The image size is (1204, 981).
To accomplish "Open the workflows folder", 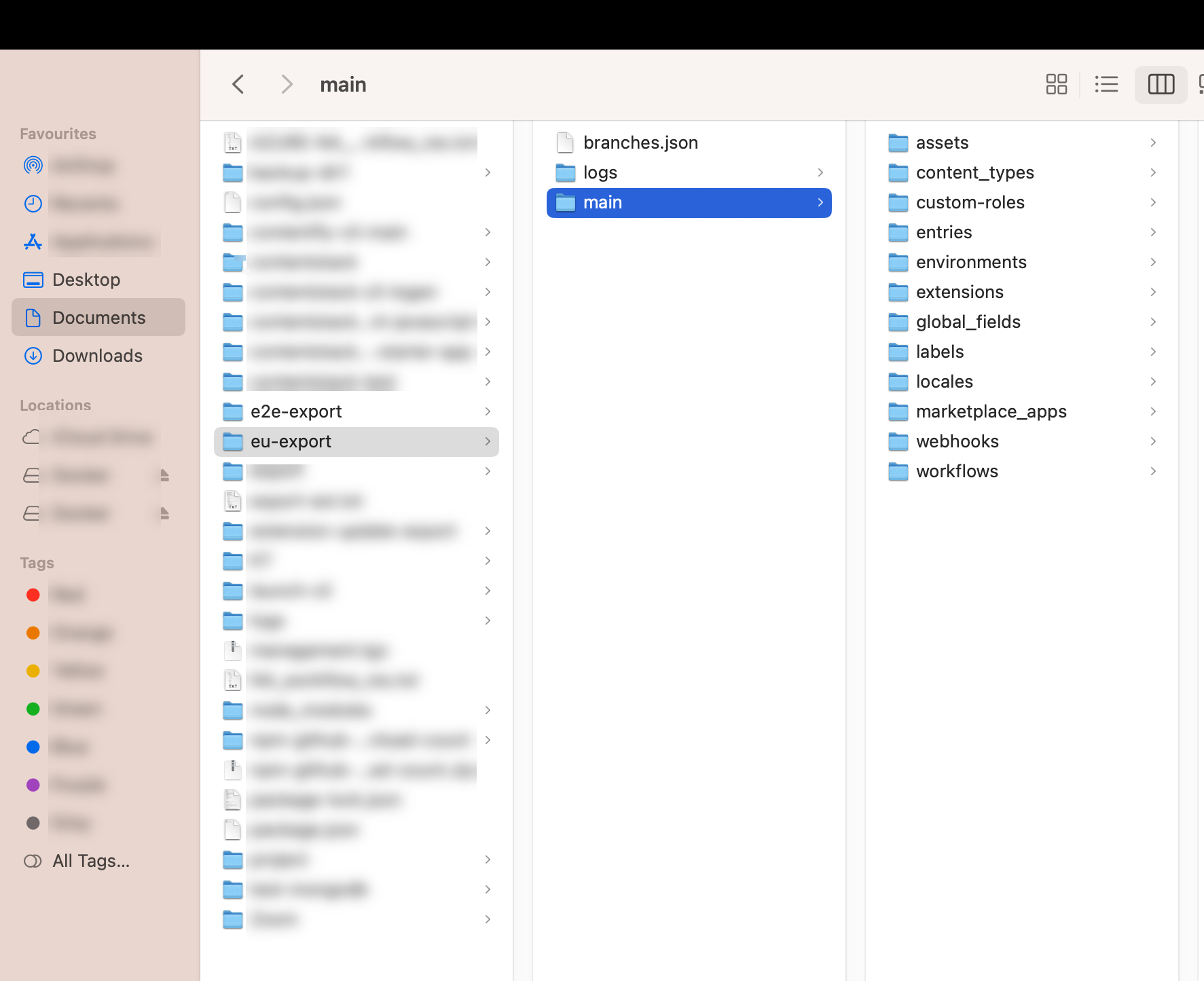I will point(957,471).
